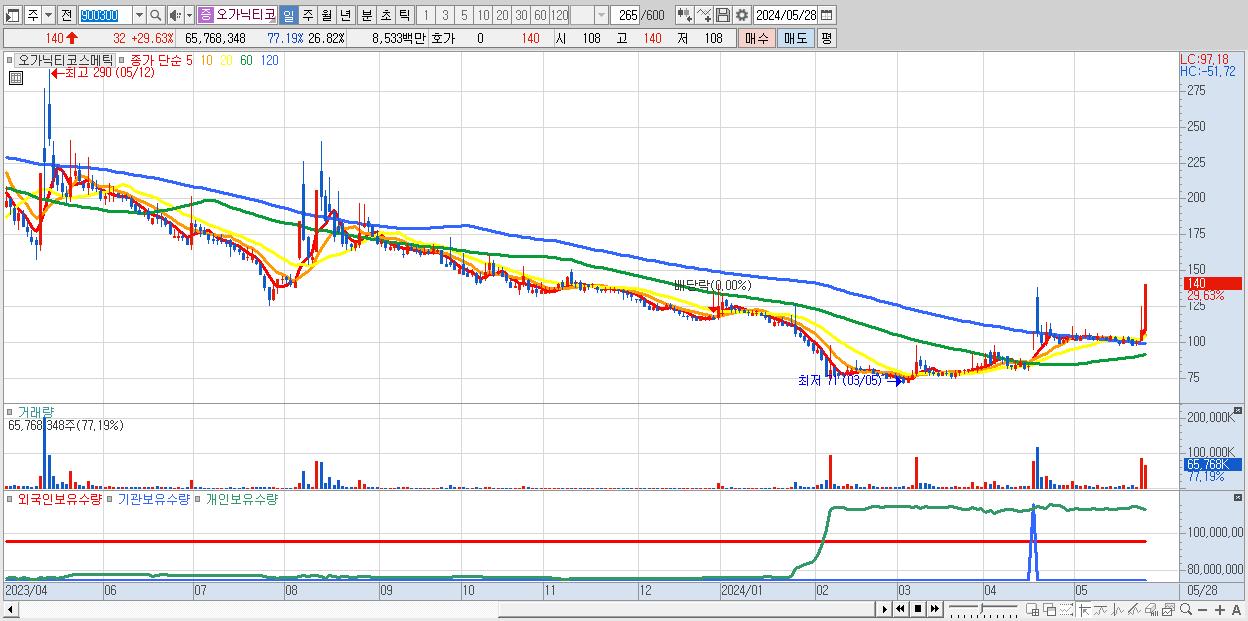The image size is (1248, 621).
Task: Open the dropdown next to speaker icon
Action: 189,15
